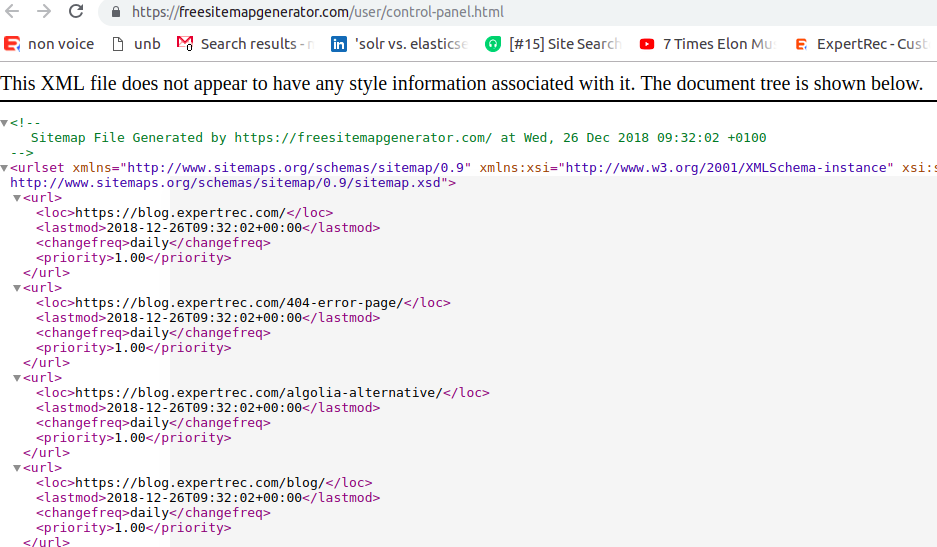Click changefreq daily under algolia-alternative
The height and width of the screenshot is (547, 937).
tap(149, 423)
